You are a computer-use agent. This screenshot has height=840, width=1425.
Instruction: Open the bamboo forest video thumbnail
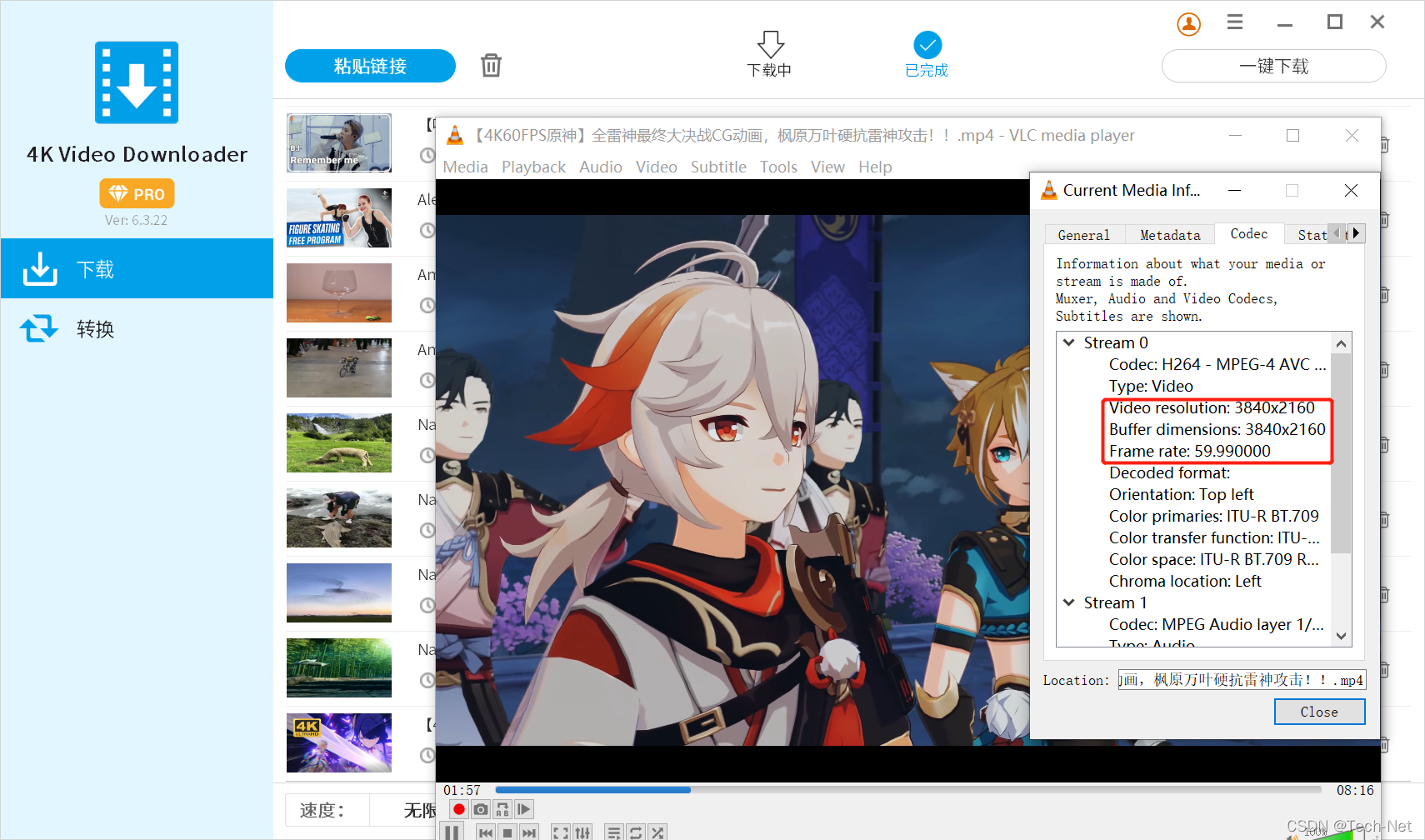339,668
